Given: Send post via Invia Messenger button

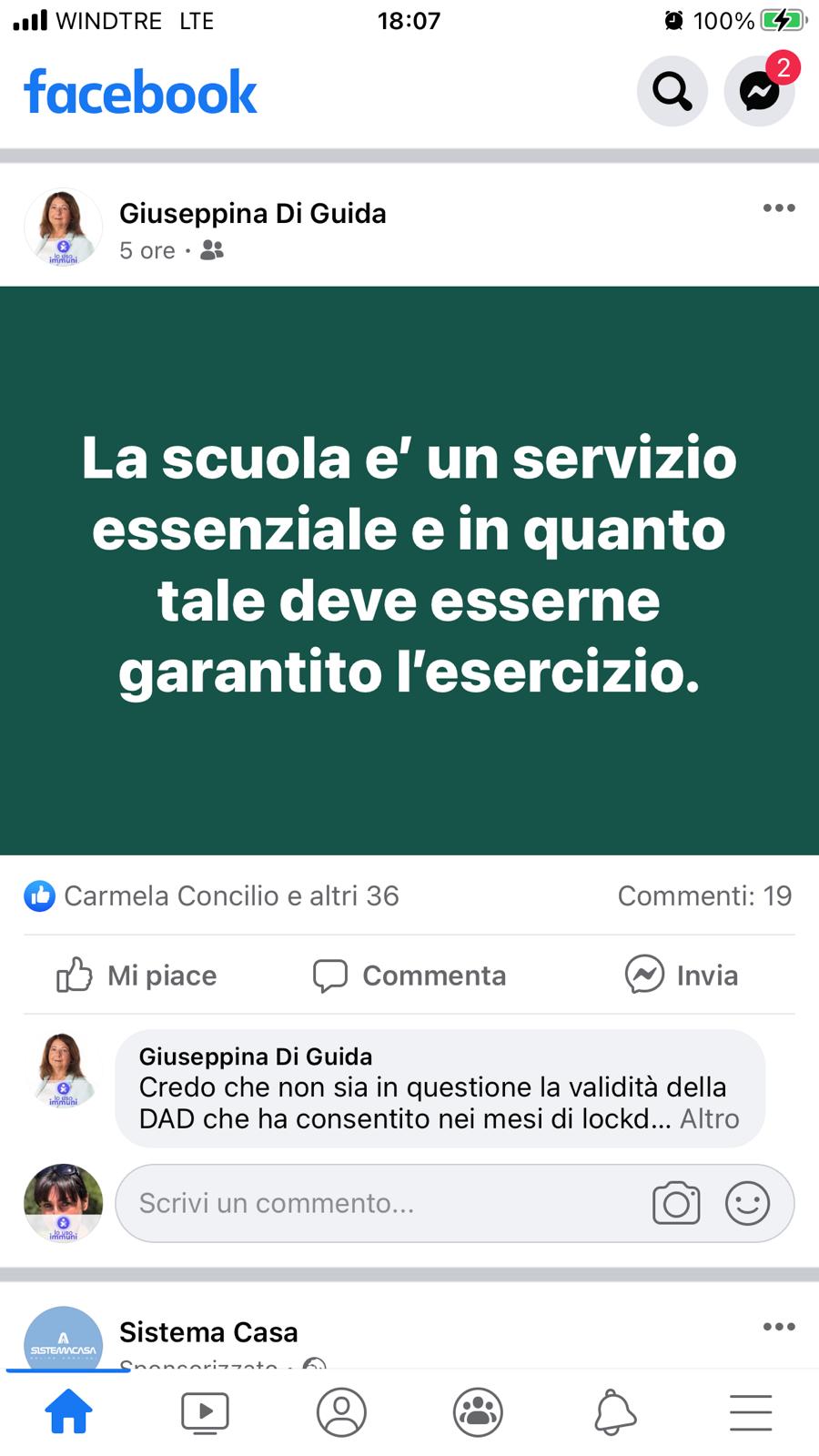Looking at the screenshot, I should 682,975.
